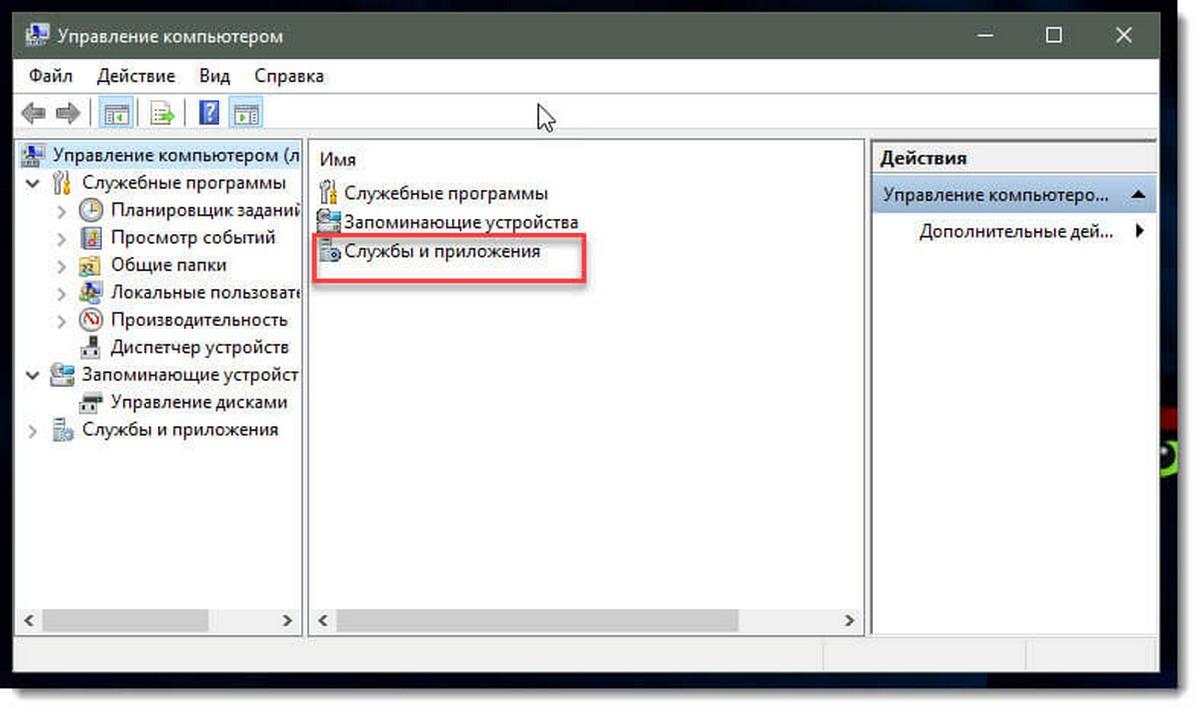The height and width of the screenshot is (711, 1200).
Task: Click the tree pane horizontal scrollbar thumb
Action: point(126,620)
